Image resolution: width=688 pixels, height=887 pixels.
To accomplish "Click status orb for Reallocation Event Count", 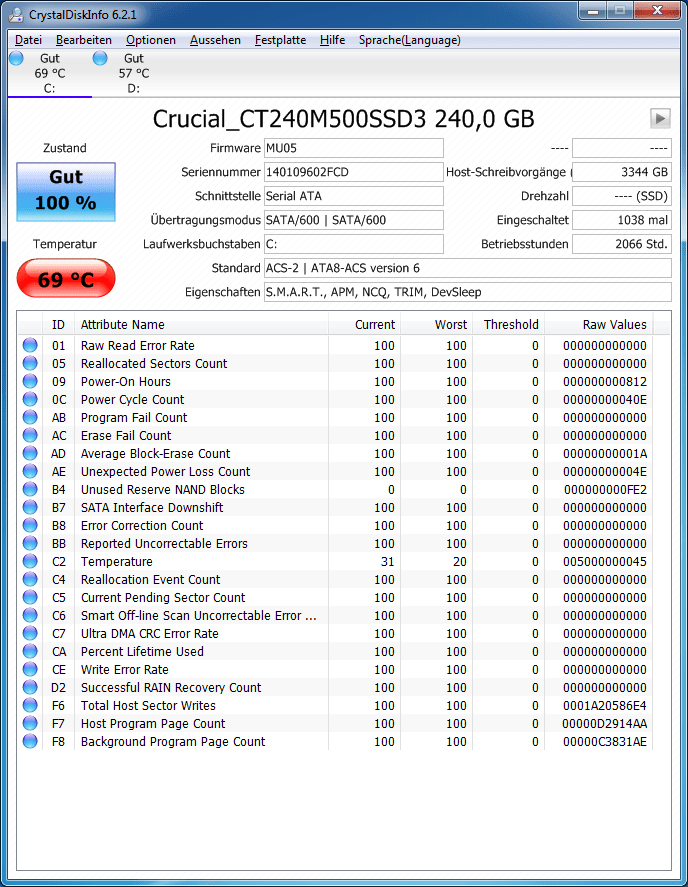I will click(x=30, y=579).
